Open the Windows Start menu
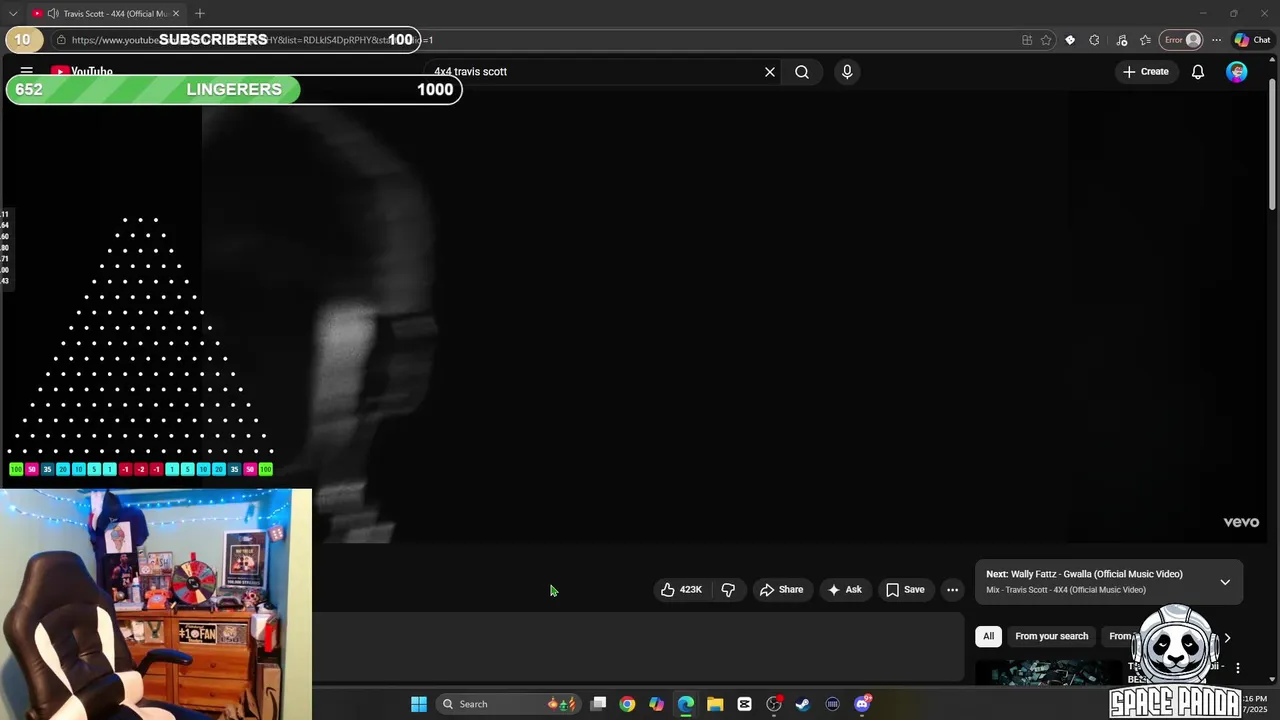Image resolution: width=1280 pixels, height=720 pixels. (419, 704)
